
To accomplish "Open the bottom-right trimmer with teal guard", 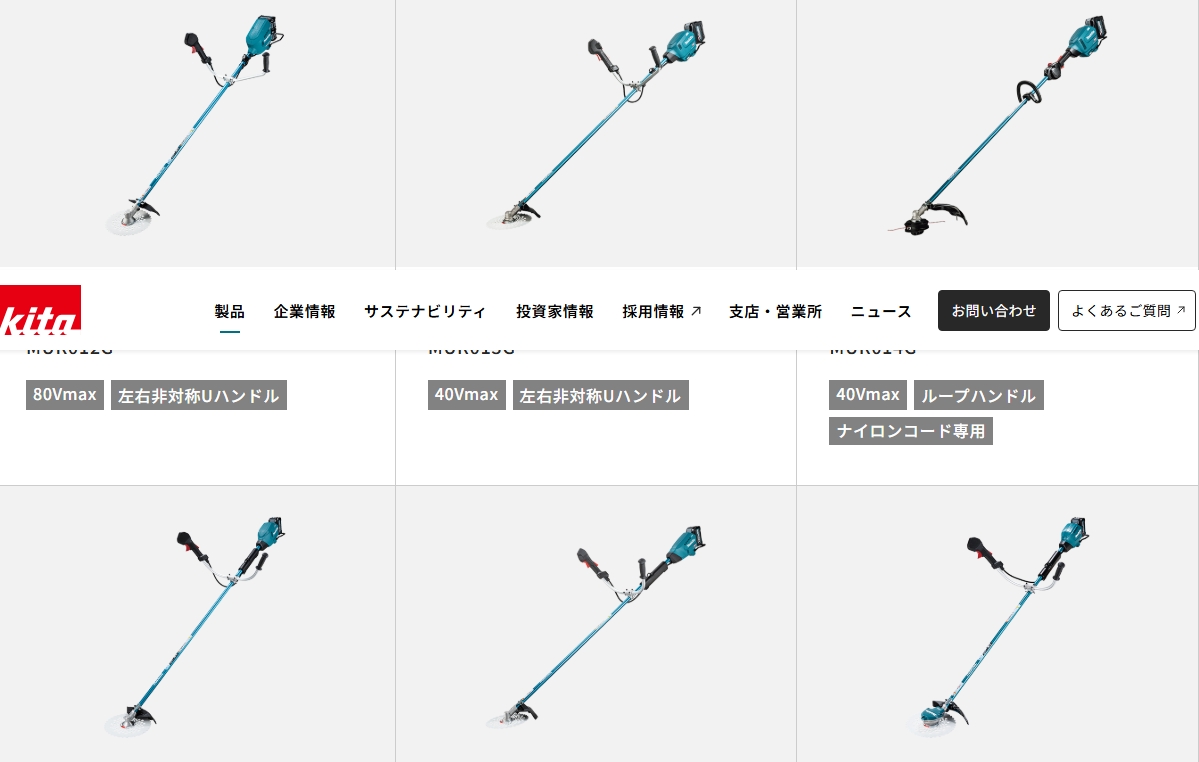I will (997, 625).
